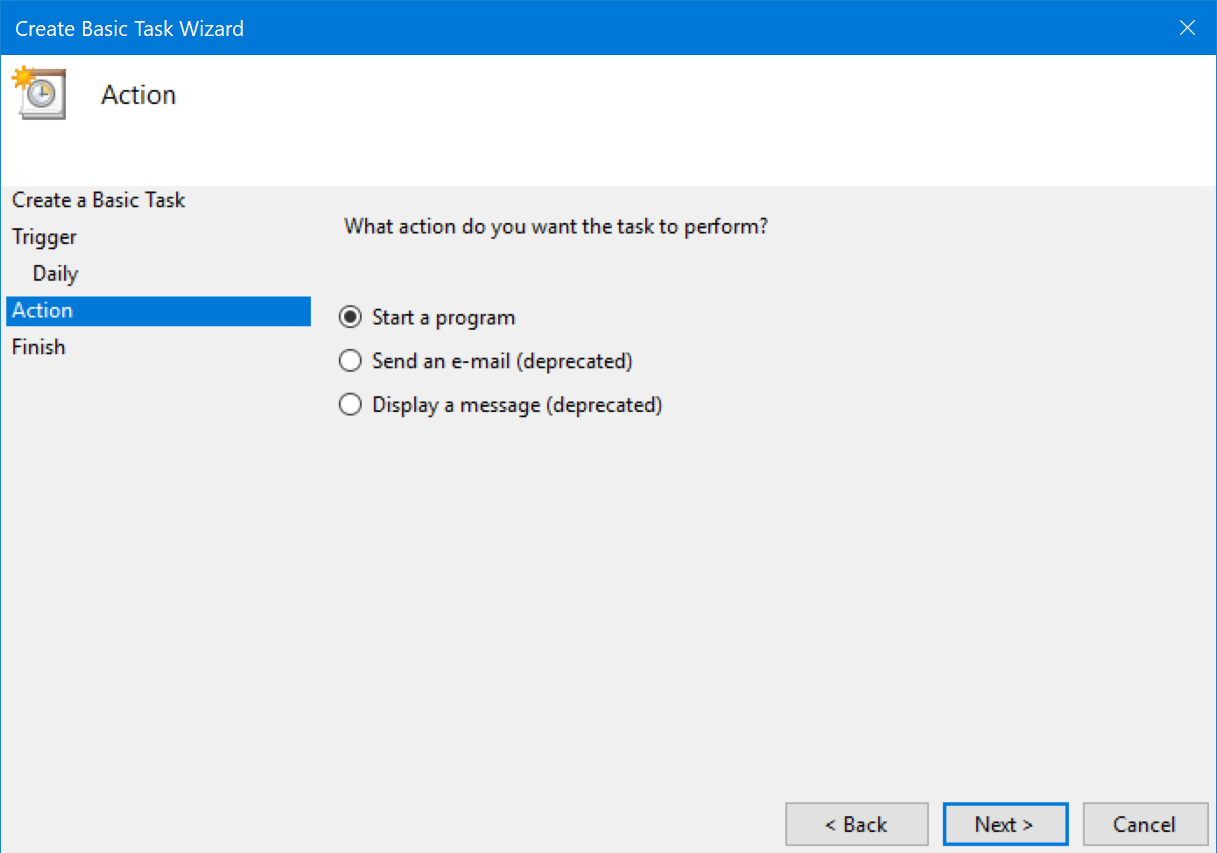Go to the Create a Basic Task step
Screen dimensions: 1217x853
(98, 200)
